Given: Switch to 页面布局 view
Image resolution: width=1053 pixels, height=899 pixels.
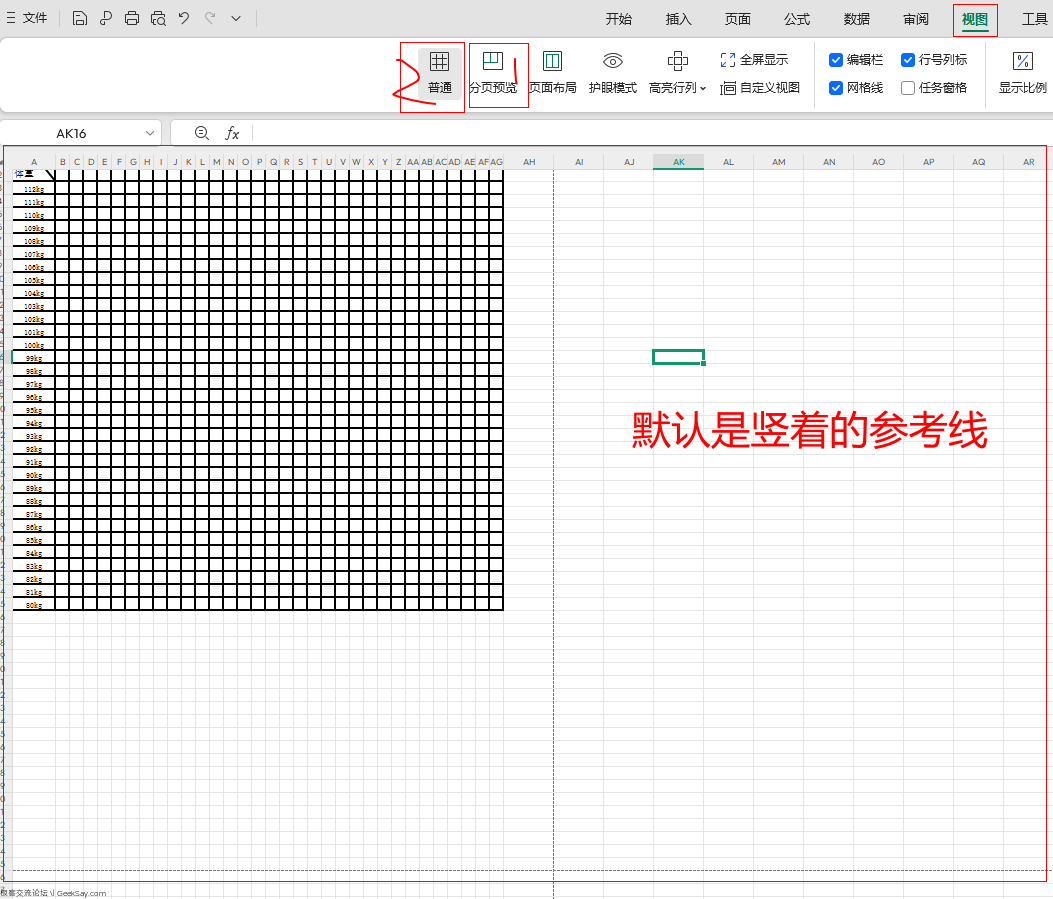Looking at the screenshot, I should click(x=553, y=74).
